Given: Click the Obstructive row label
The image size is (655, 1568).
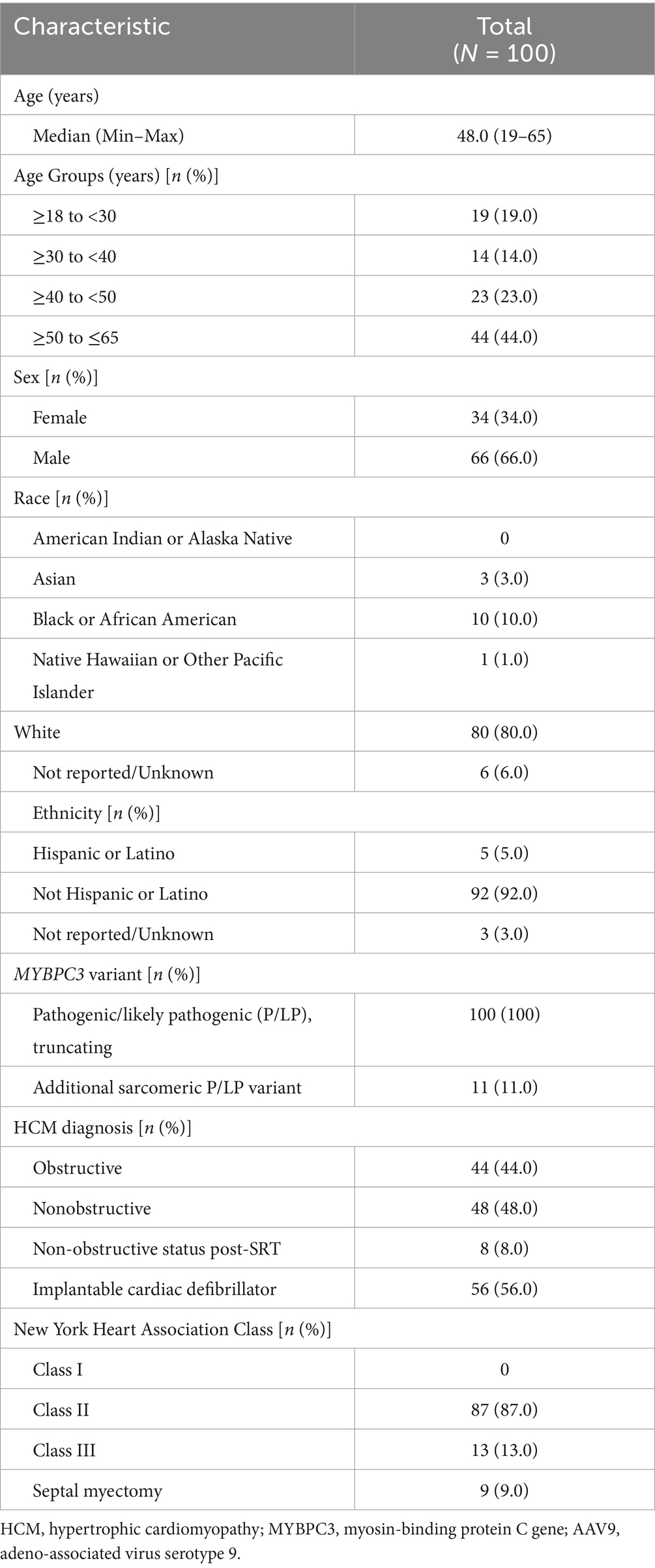Looking at the screenshot, I should pos(77,1168).
